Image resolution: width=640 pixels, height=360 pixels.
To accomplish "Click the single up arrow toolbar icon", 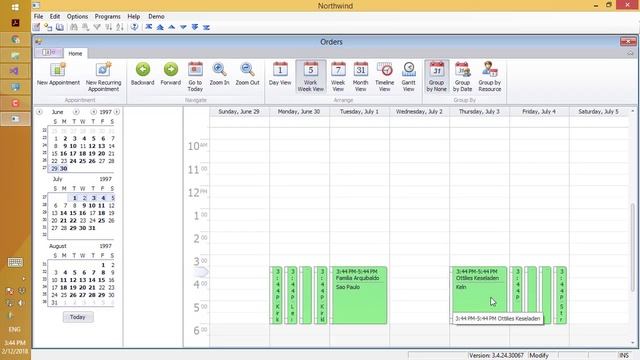I will tap(172, 27).
